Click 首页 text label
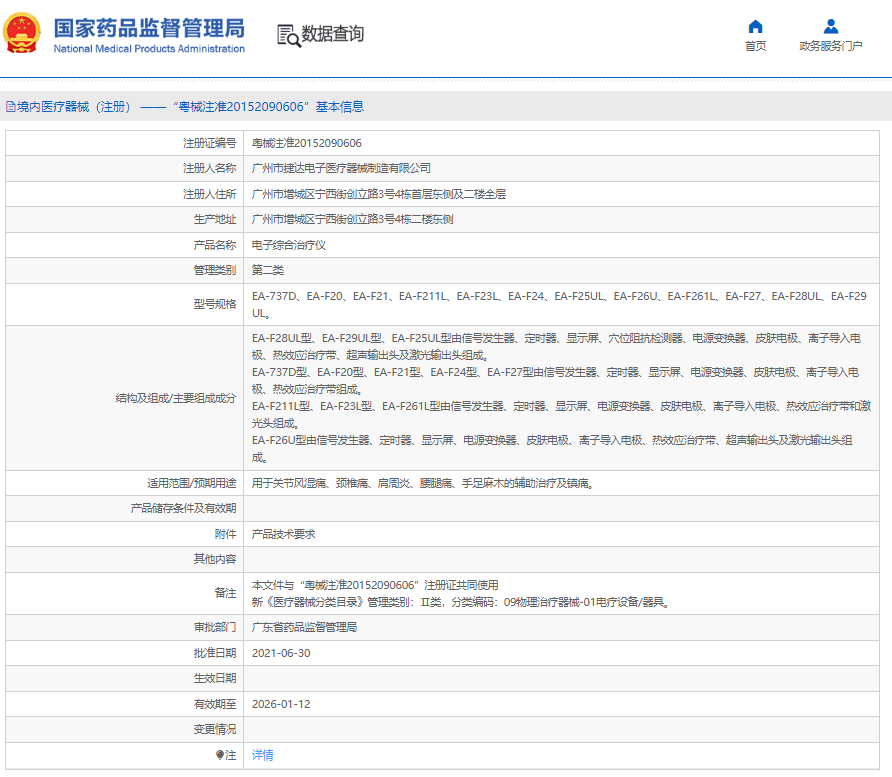This screenshot has height=777, width=892. (755, 46)
